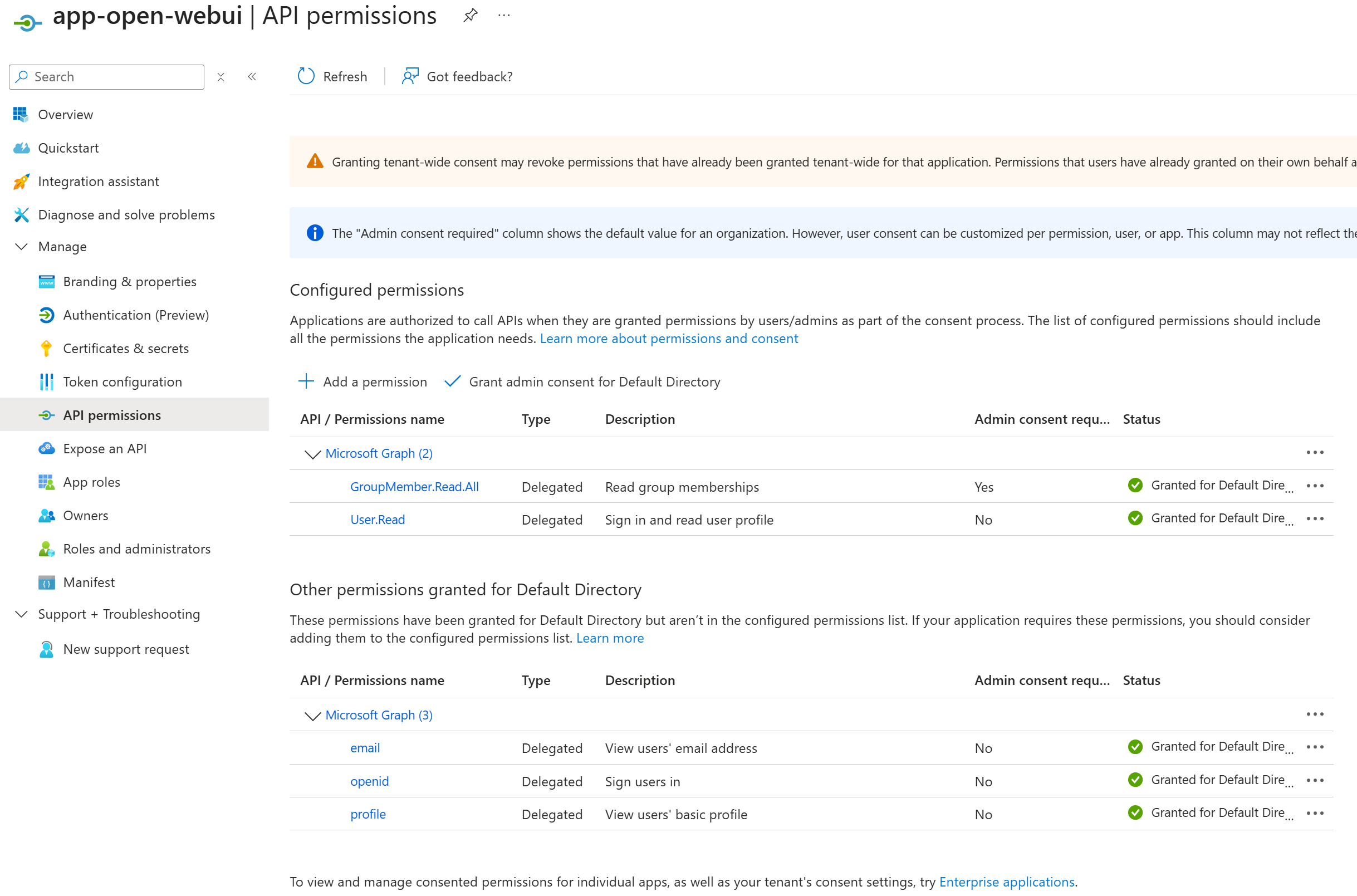Image resolution: width=1357 pixels, height=896 pixels.
Task: Grant admin consent for Default Directory
Action: [594, 381]
